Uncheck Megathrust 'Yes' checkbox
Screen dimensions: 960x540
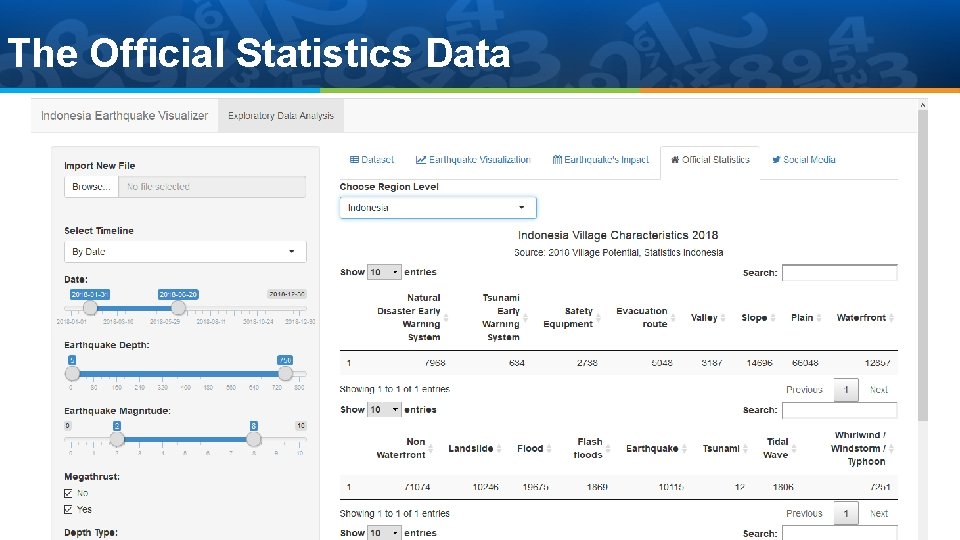point(68,509)
